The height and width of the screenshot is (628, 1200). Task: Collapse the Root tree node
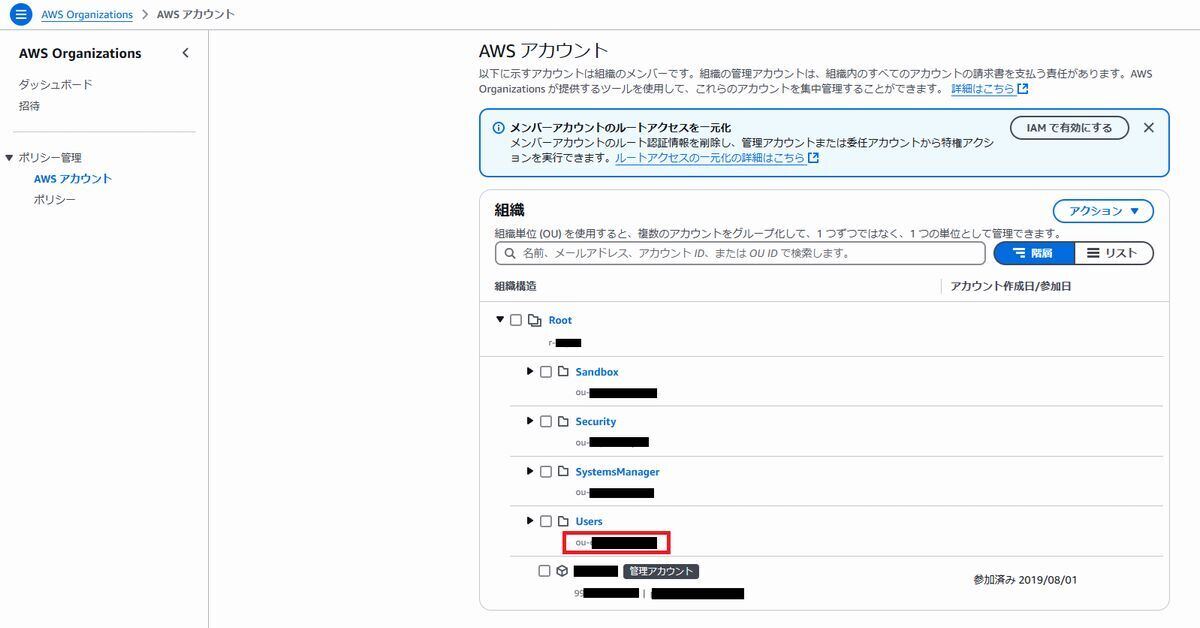pos(500,320)
